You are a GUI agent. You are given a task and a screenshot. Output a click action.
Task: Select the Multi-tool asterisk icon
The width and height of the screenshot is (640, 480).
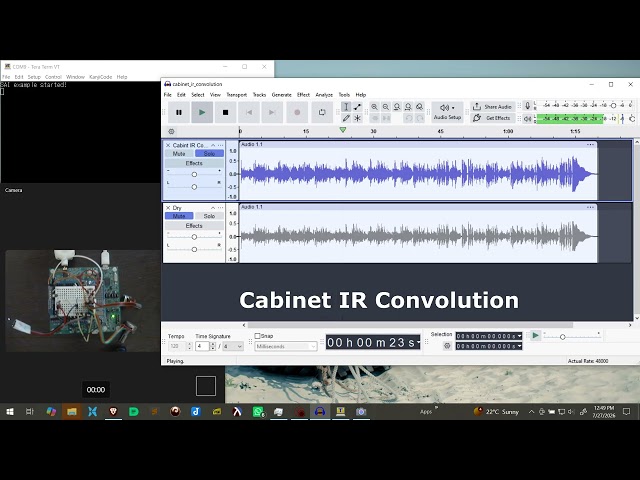tap(358, 118)
